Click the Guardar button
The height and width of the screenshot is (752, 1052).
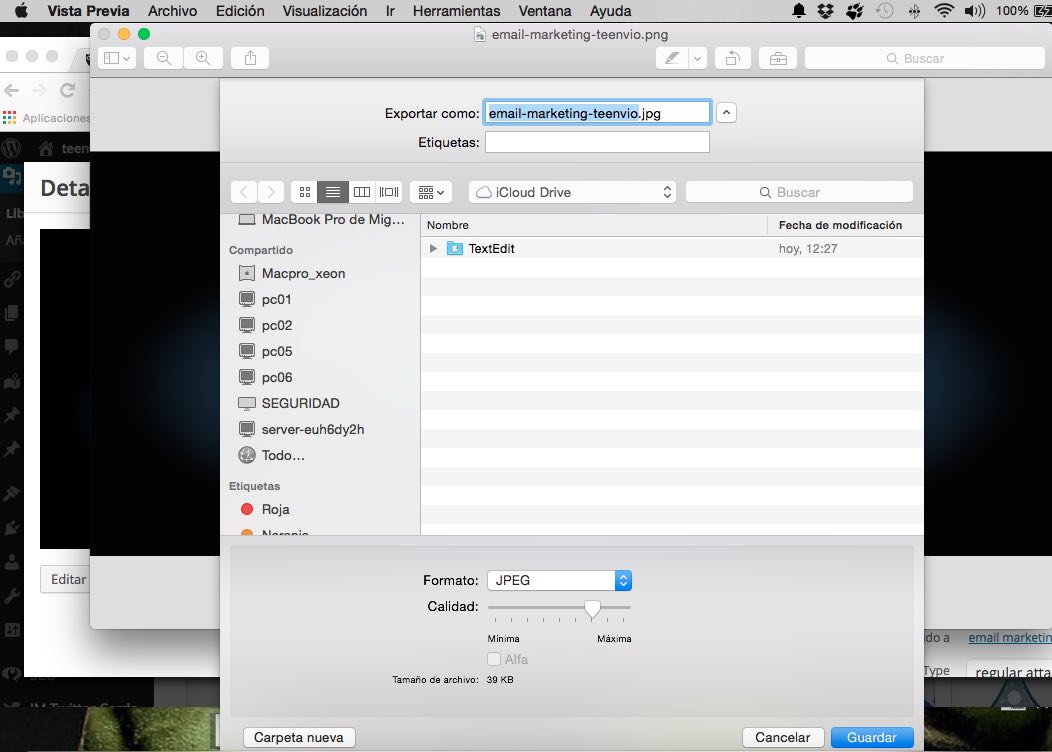click(871, 736)
